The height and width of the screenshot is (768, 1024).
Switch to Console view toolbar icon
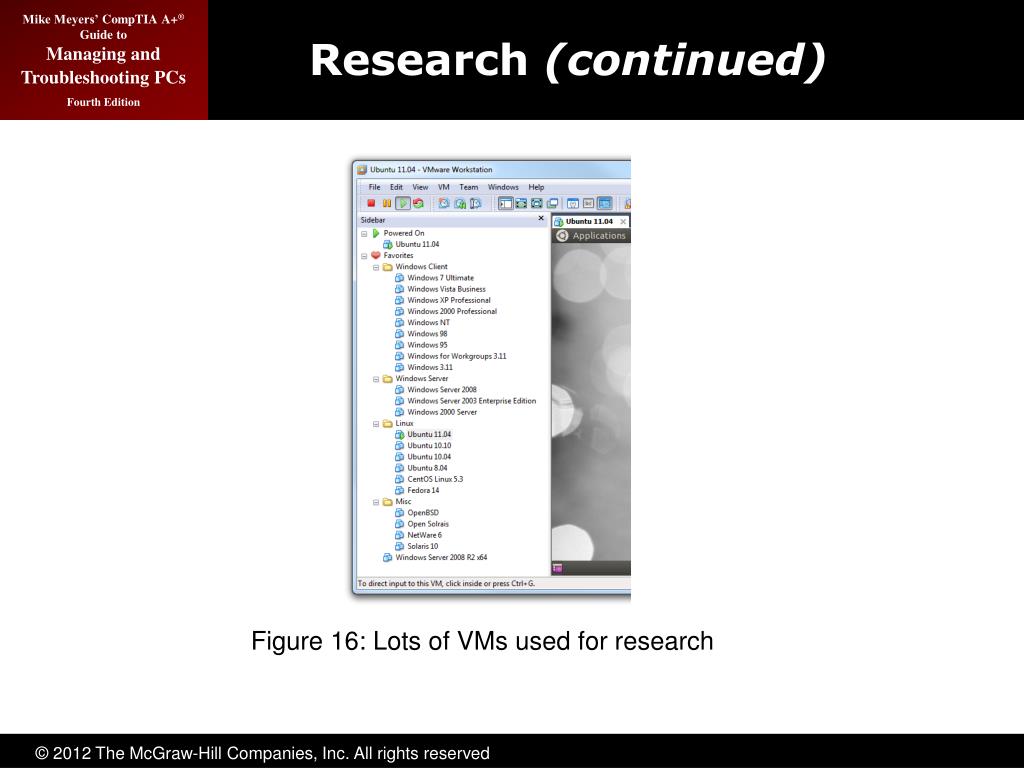605,204
